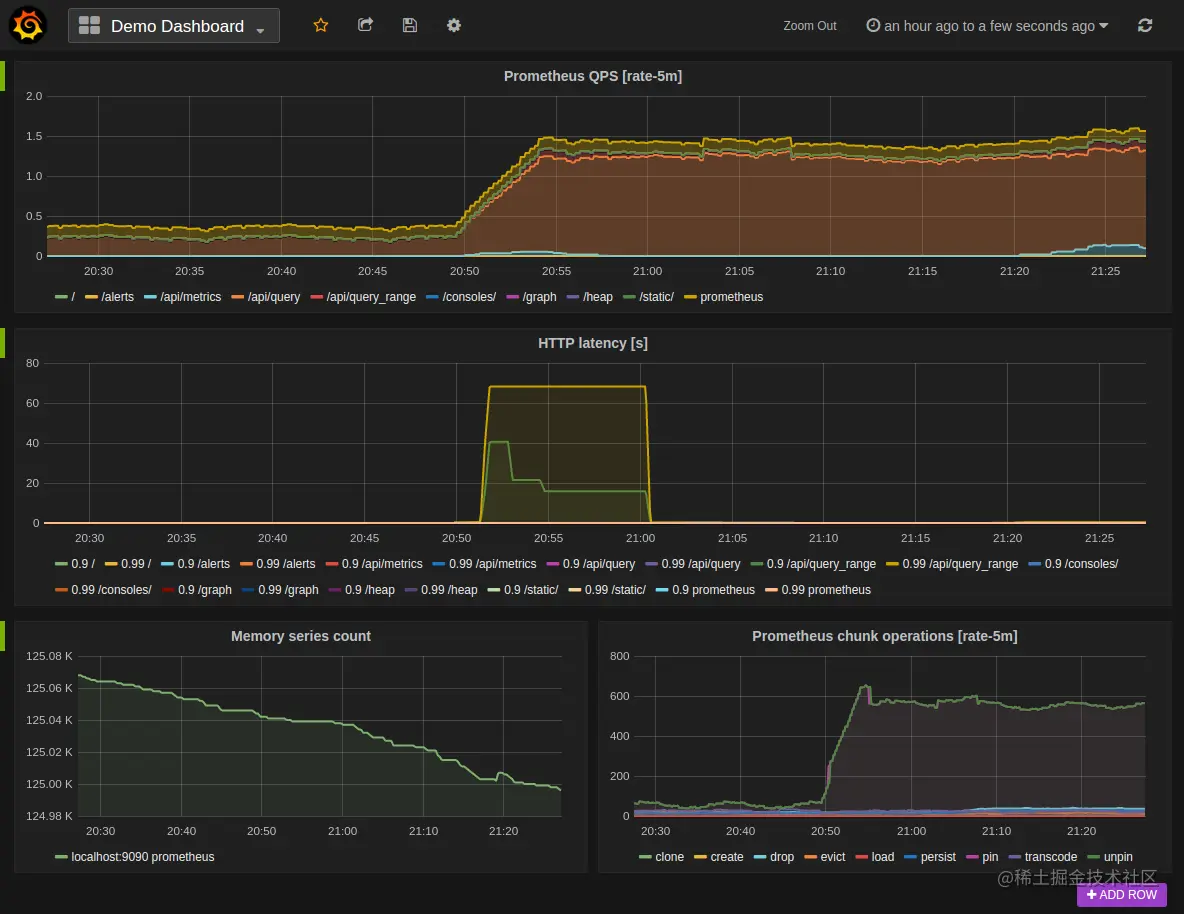Open the share dashboard icon

click(x=365, y=25)
